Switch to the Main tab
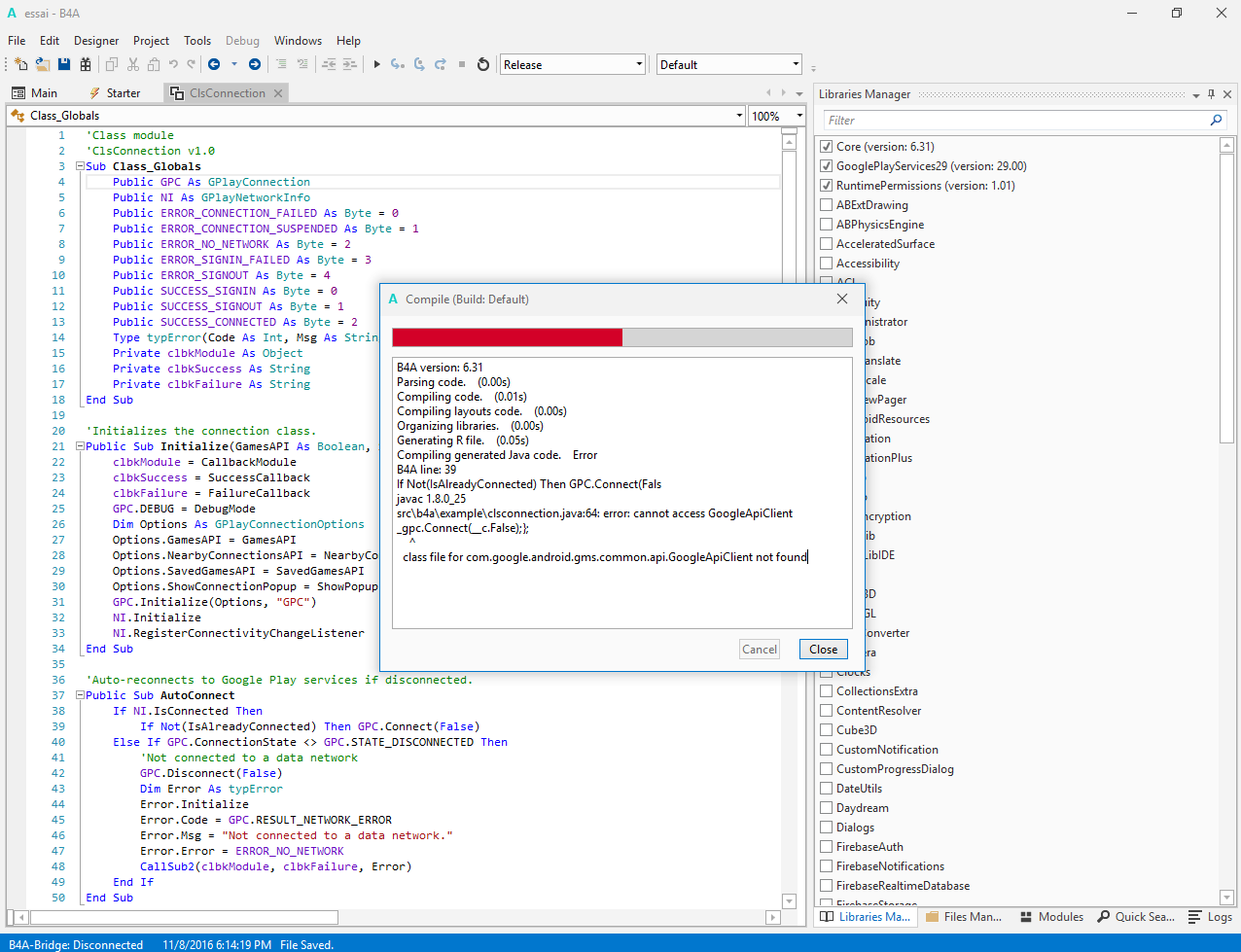Viewport: 1241px width, 952px height. pos(35,93)
